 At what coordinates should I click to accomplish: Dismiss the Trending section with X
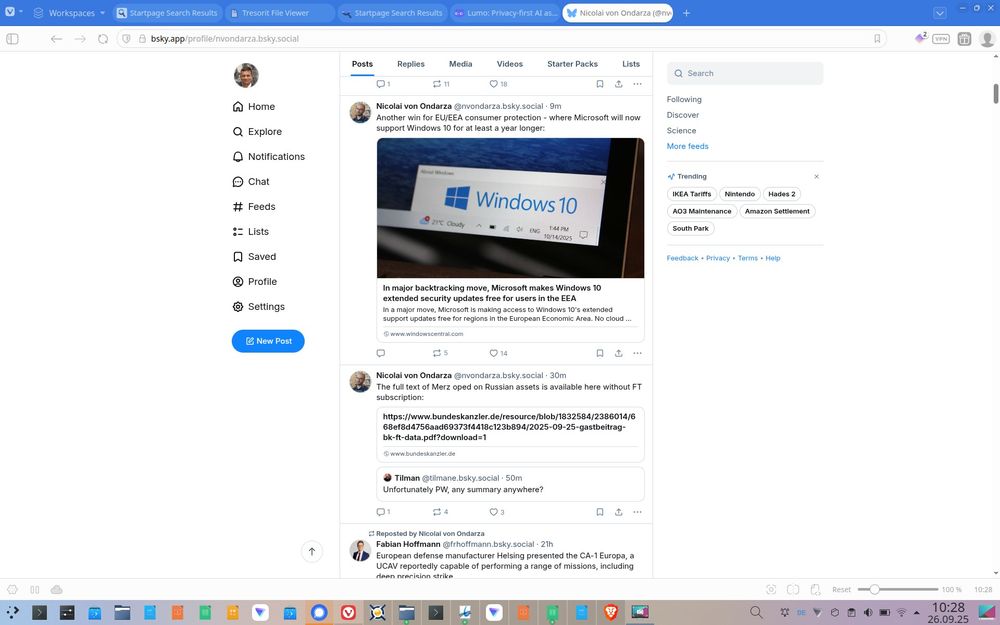point(816,177)
